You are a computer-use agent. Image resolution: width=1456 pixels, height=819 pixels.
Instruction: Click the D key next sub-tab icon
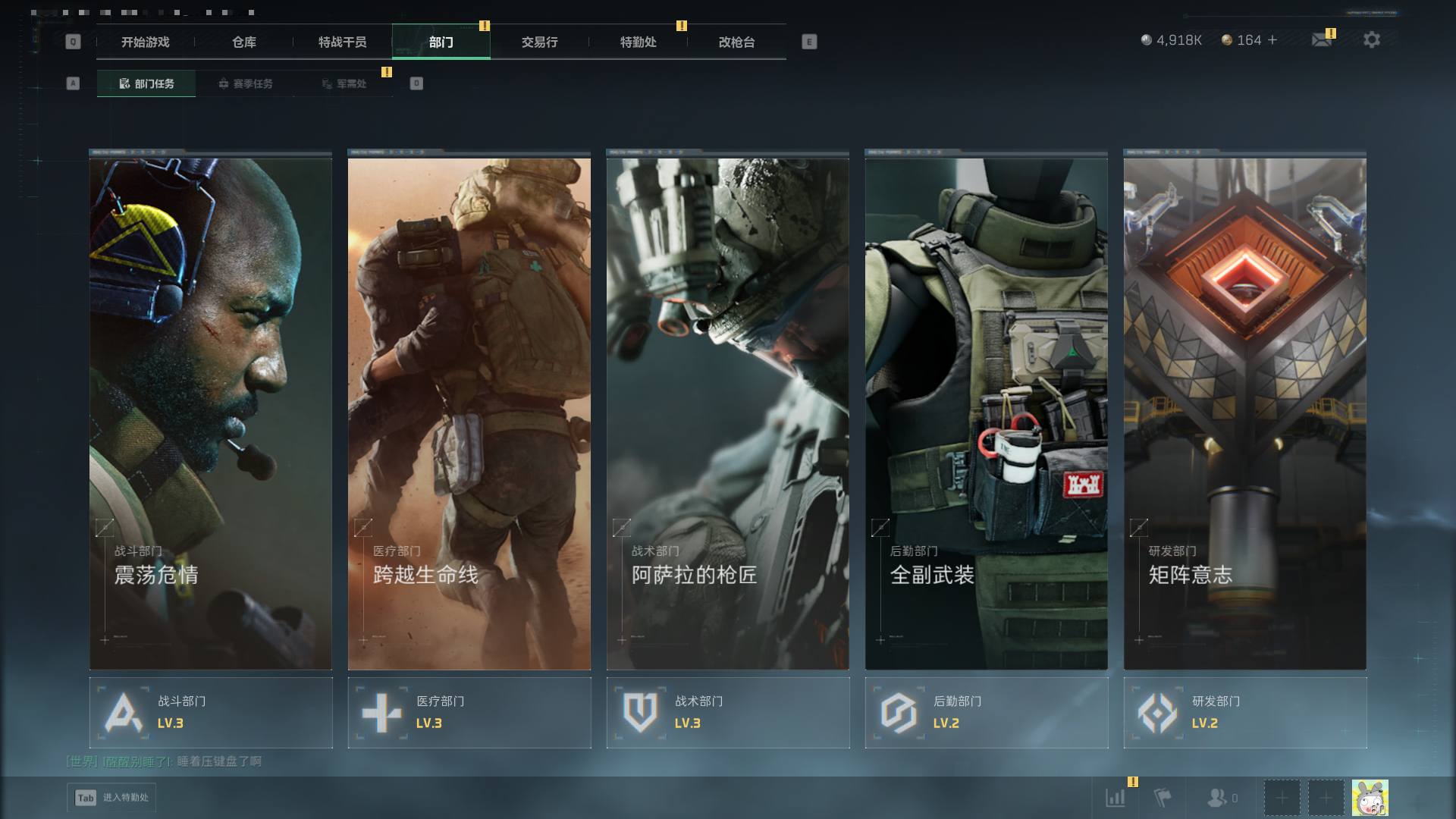(x=416, y=83)
